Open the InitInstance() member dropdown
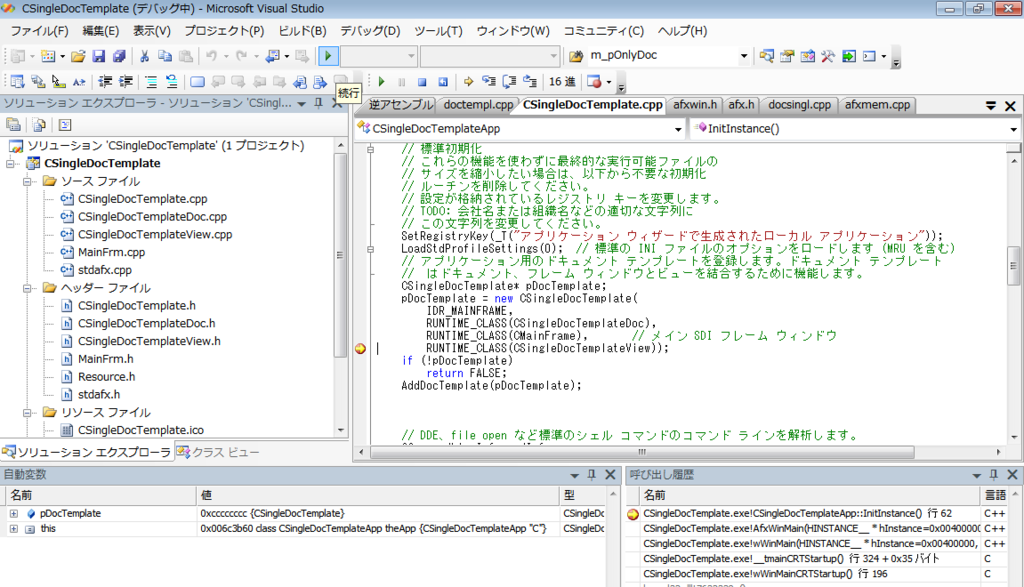Viewport: 1024px width, 587px height. [1014, 129]
